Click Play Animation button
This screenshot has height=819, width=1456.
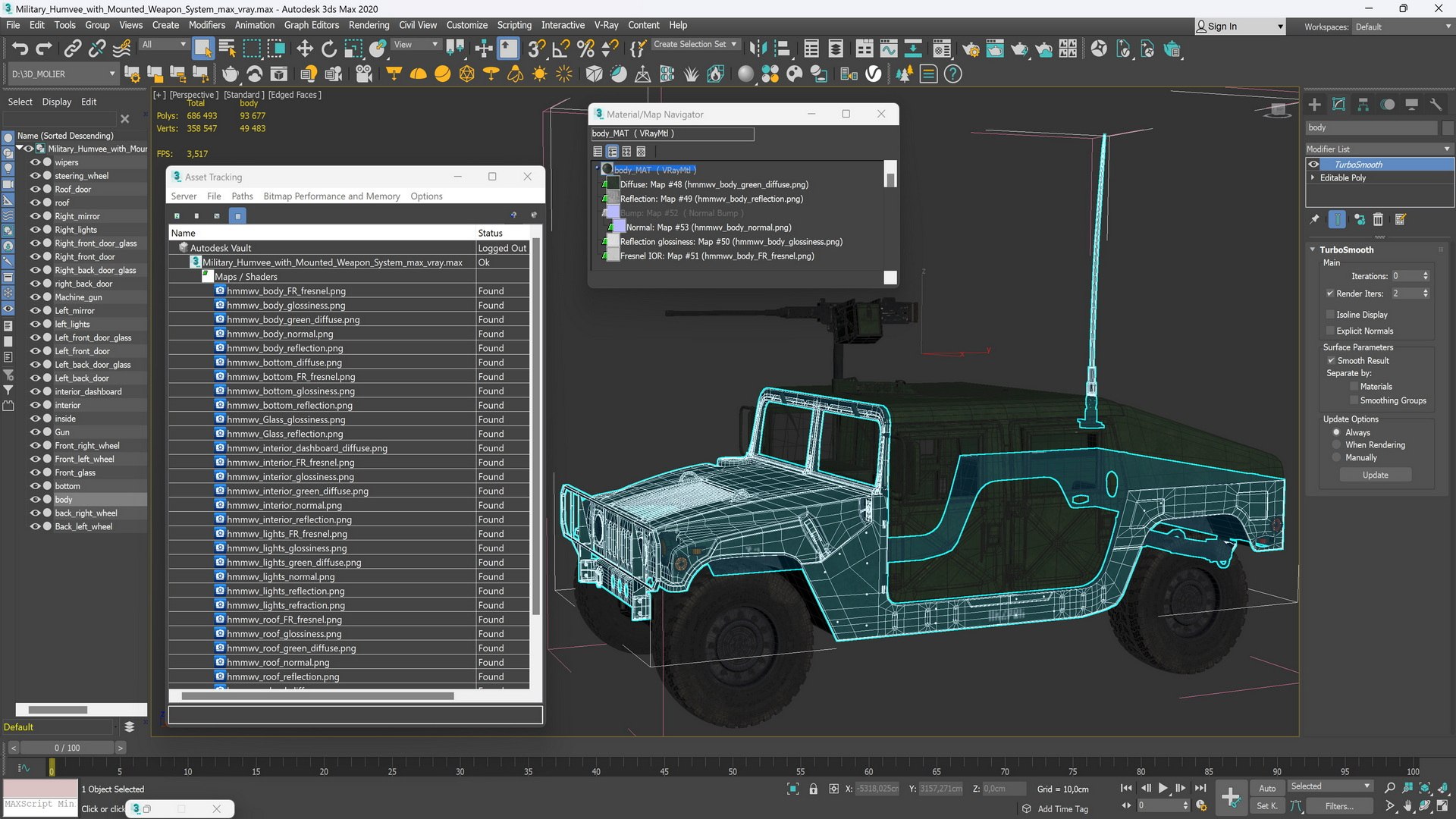tap(1163, 789)
